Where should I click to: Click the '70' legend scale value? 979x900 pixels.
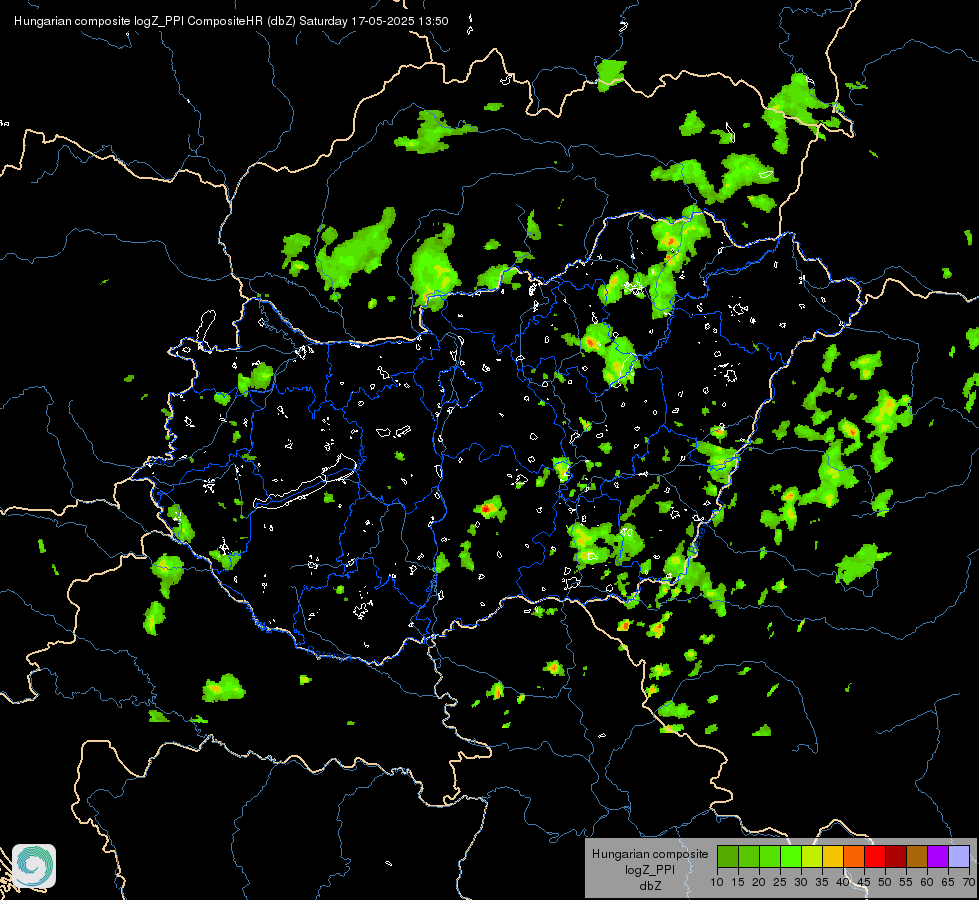pos(970,882)
